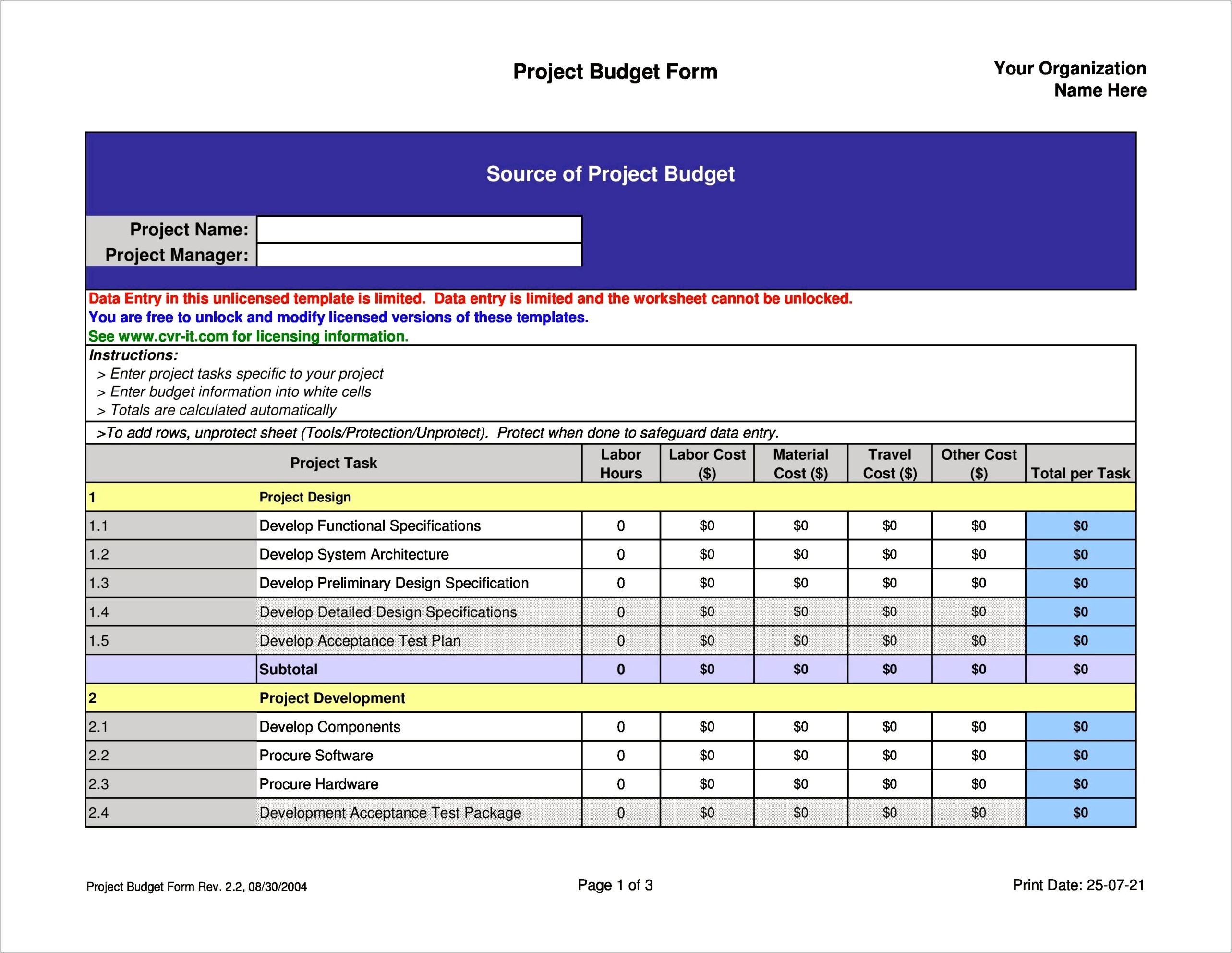Click Develop Components task cell
The height and width of the screenshot is (953, 1232).
pyautogui.click(x=419, y=727)
